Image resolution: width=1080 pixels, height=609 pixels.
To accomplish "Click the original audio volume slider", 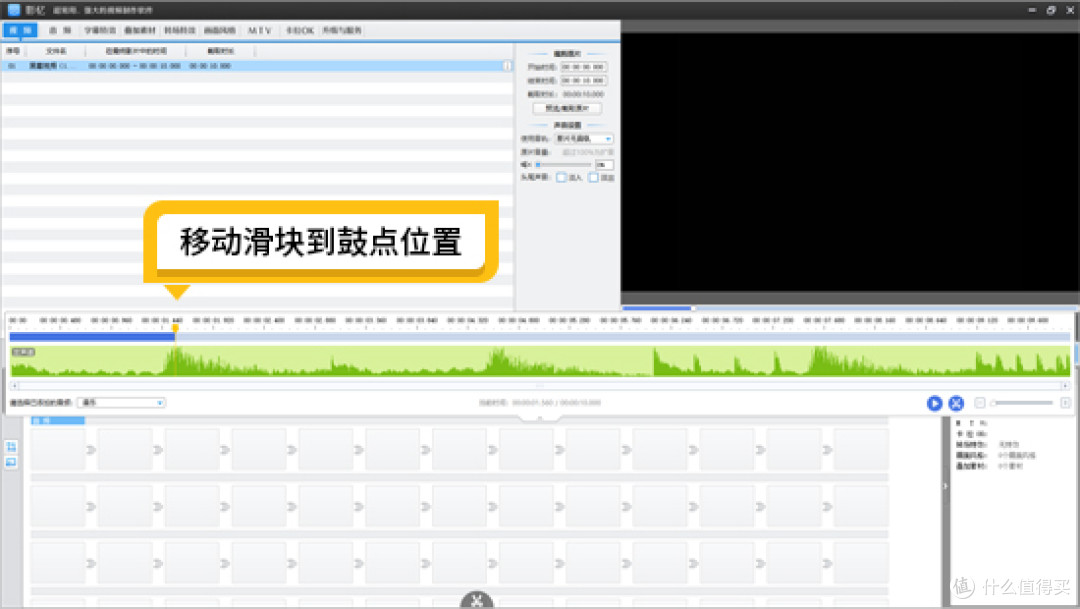I will point(563,165).
